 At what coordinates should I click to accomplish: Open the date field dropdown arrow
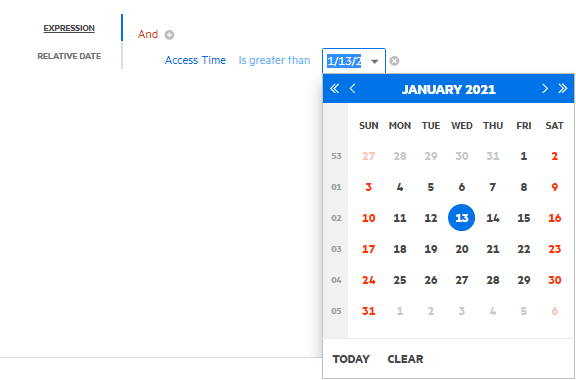pos(375,61)
